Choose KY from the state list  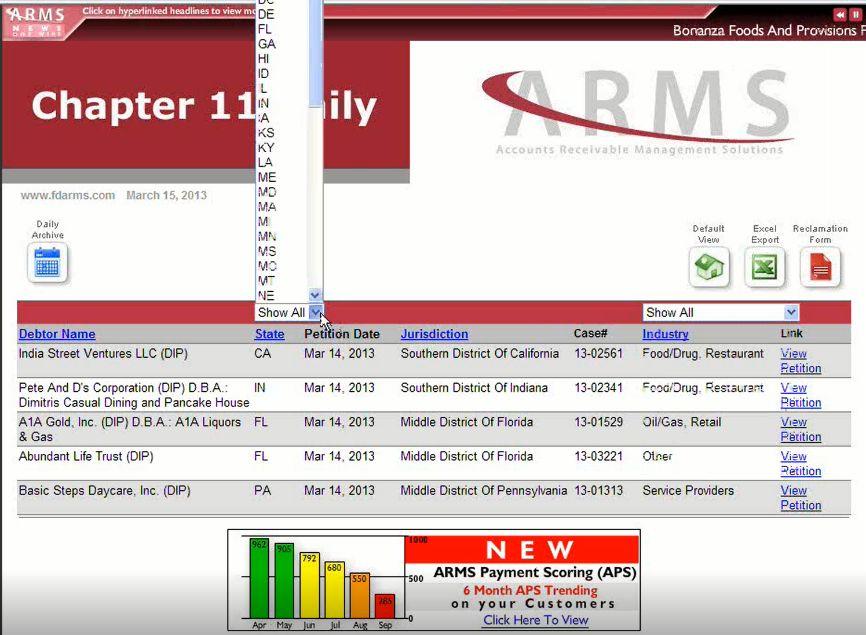(266, 147)
